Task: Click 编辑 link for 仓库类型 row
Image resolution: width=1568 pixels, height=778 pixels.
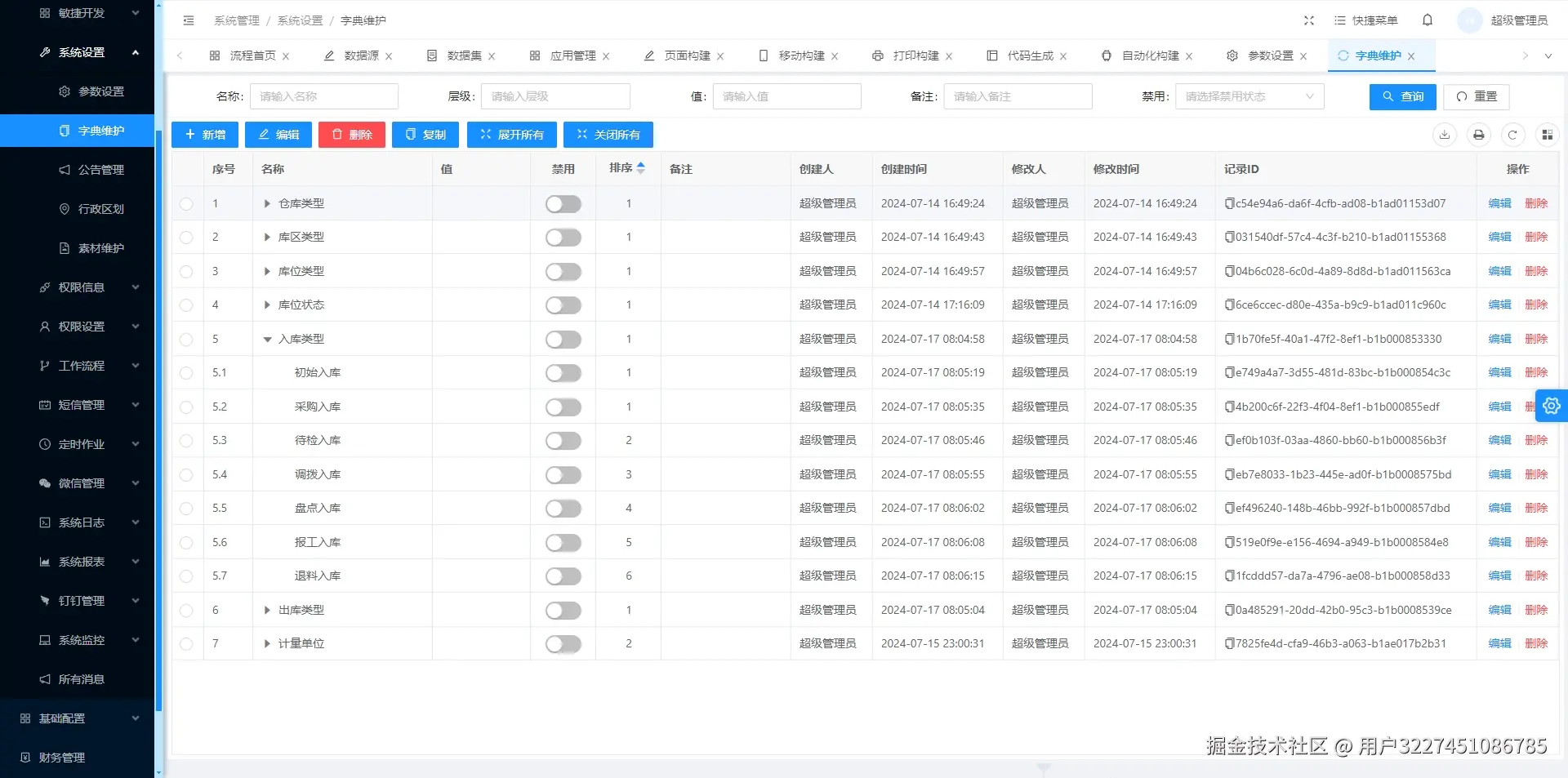Action: pyautogui.click(x=1500, y=203)
